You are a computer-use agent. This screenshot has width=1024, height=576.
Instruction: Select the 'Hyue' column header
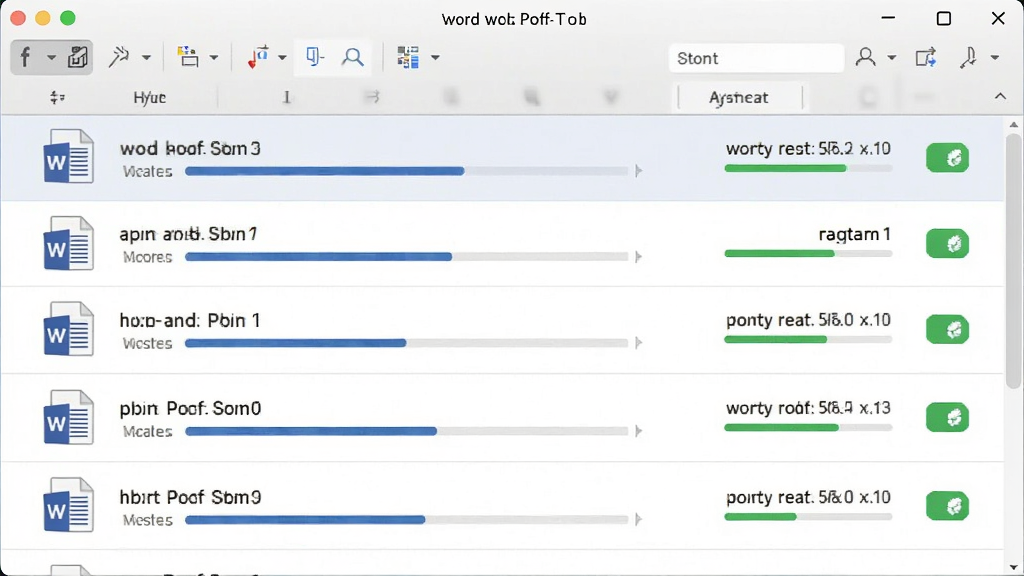coord(150,97)
